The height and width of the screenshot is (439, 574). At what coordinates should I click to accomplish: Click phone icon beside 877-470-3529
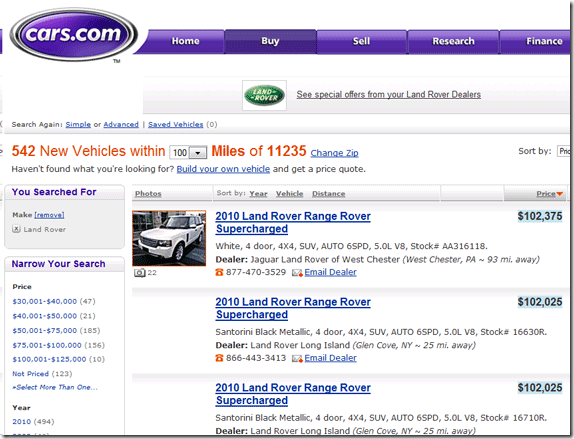(x=219, y=272)
